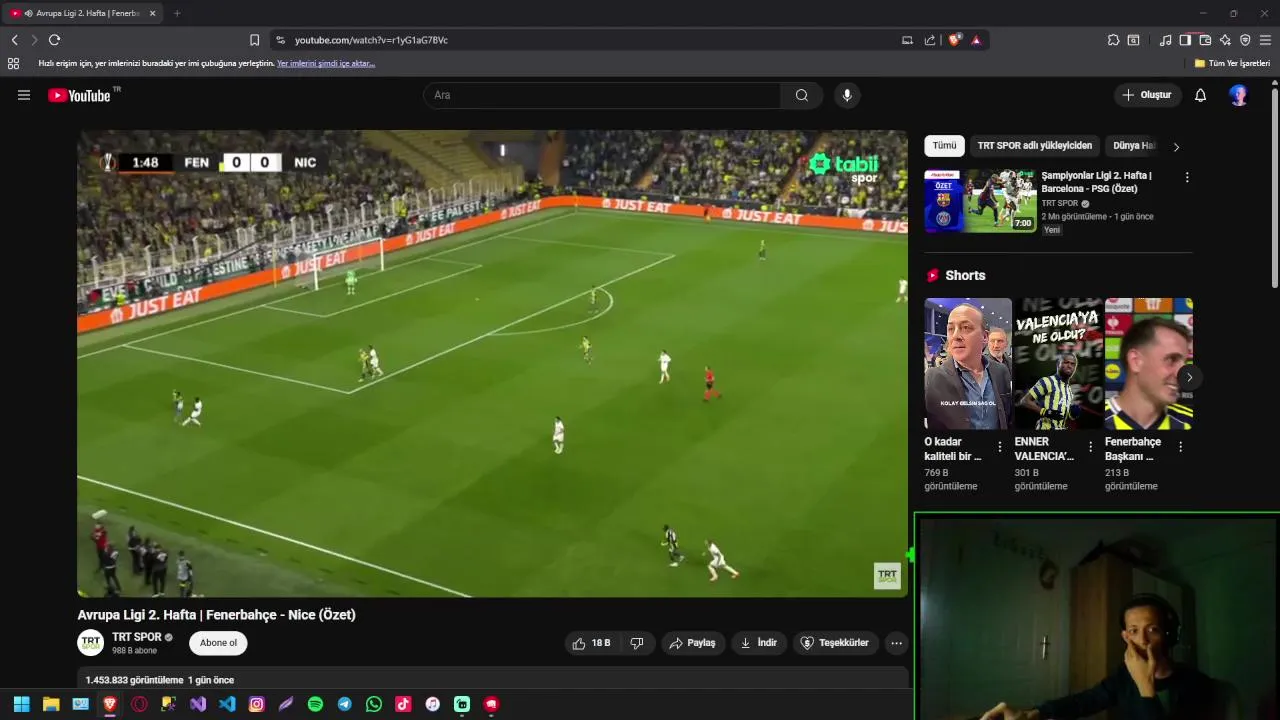The height and width of the screenshot is (720, 1280).
Task: Open Brave Wallet icon
Action: pyautogui.click(x=1205, y=40)
